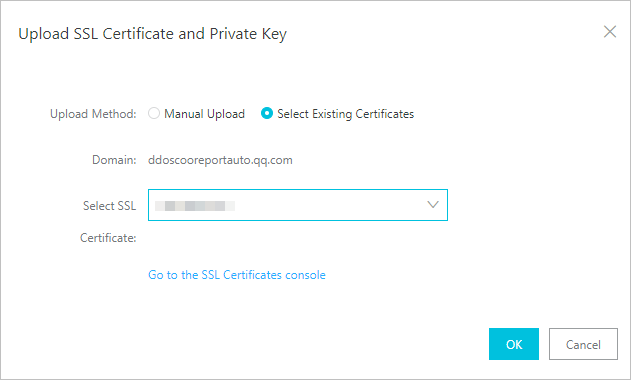
Task: Click the blurred selected certificate value
Action: pyautogui.click(x=195, y=206)
